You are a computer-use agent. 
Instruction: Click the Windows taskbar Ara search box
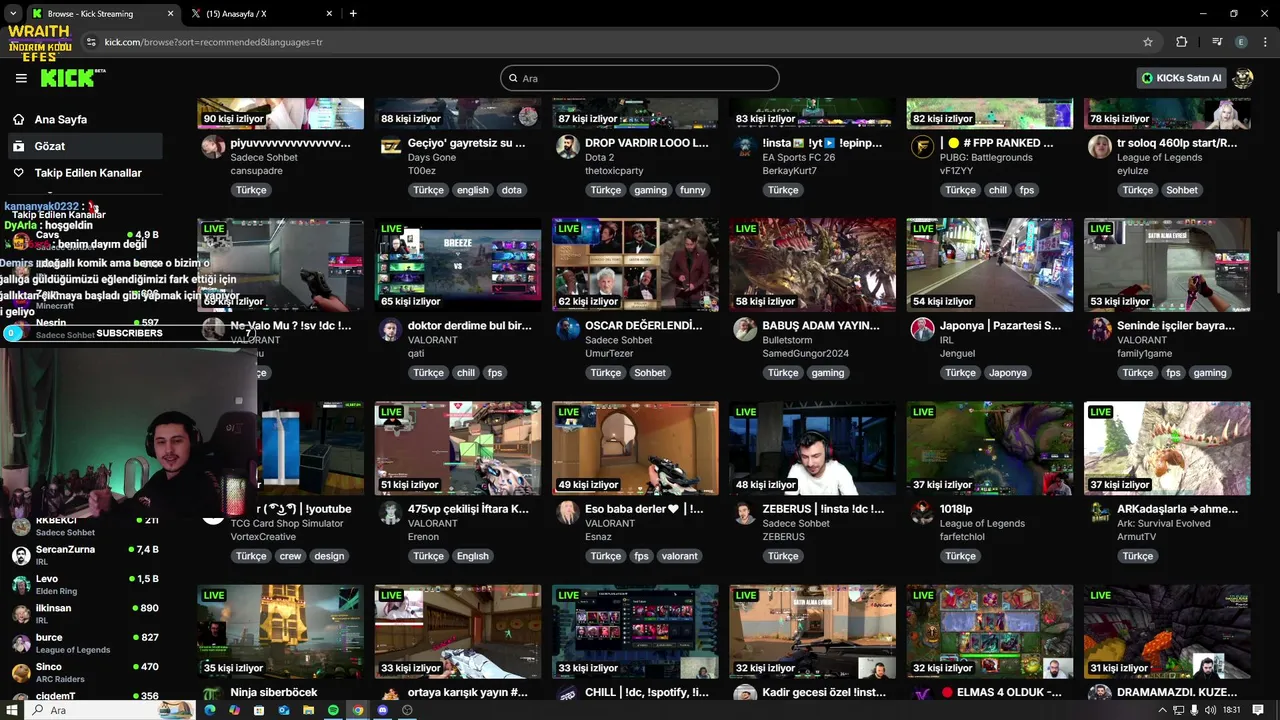[x=110, y=710]
